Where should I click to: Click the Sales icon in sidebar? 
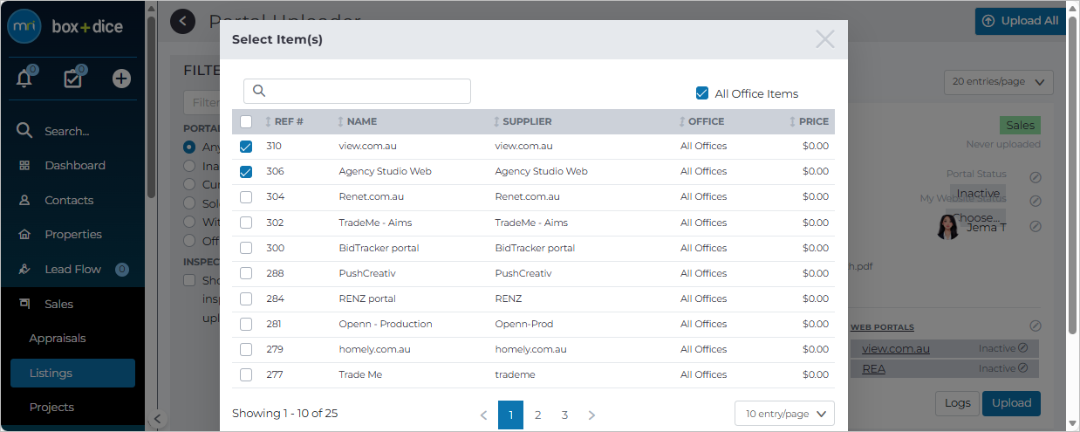(25, 303)
